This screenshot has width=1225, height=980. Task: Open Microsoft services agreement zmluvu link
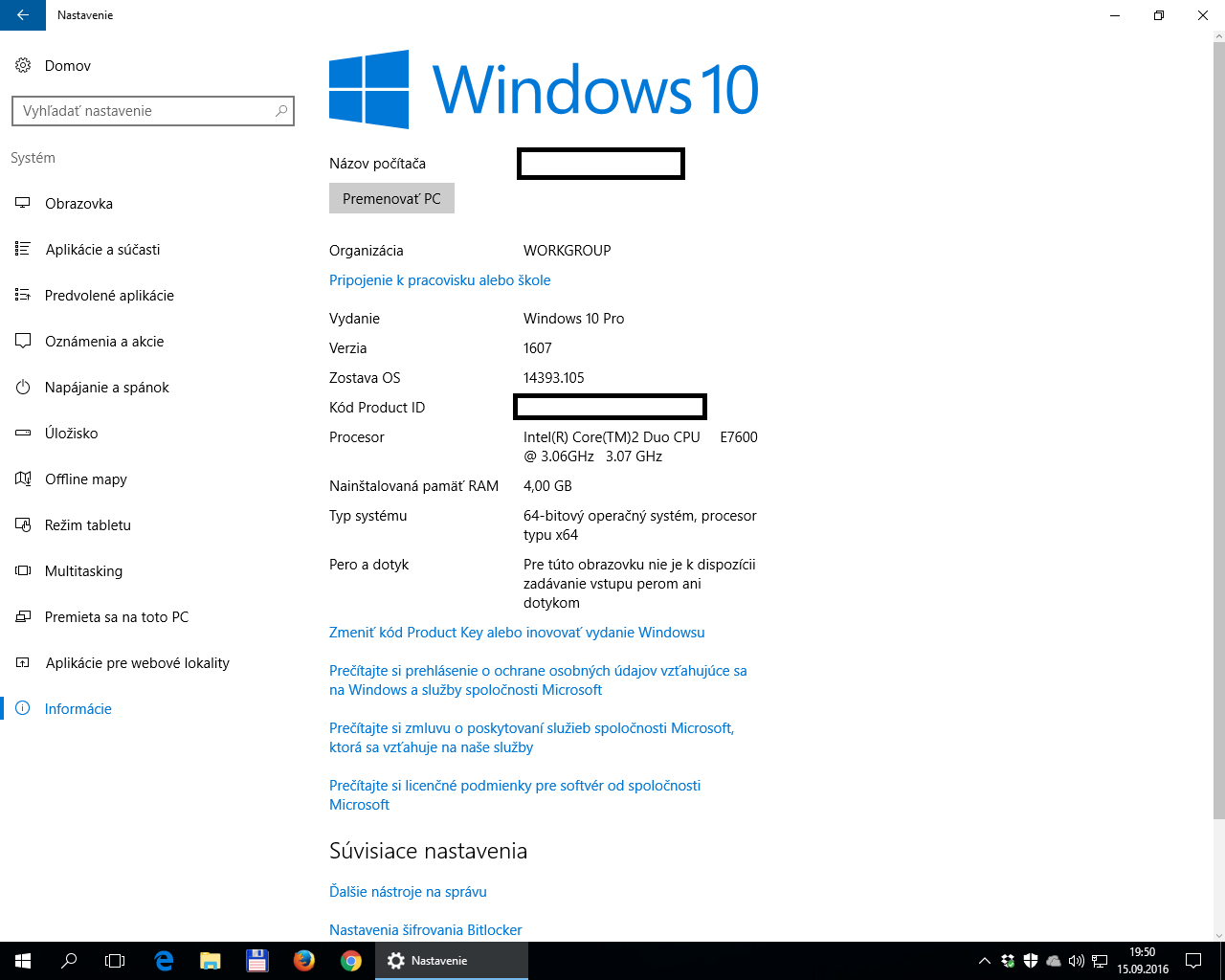(531, 738)
